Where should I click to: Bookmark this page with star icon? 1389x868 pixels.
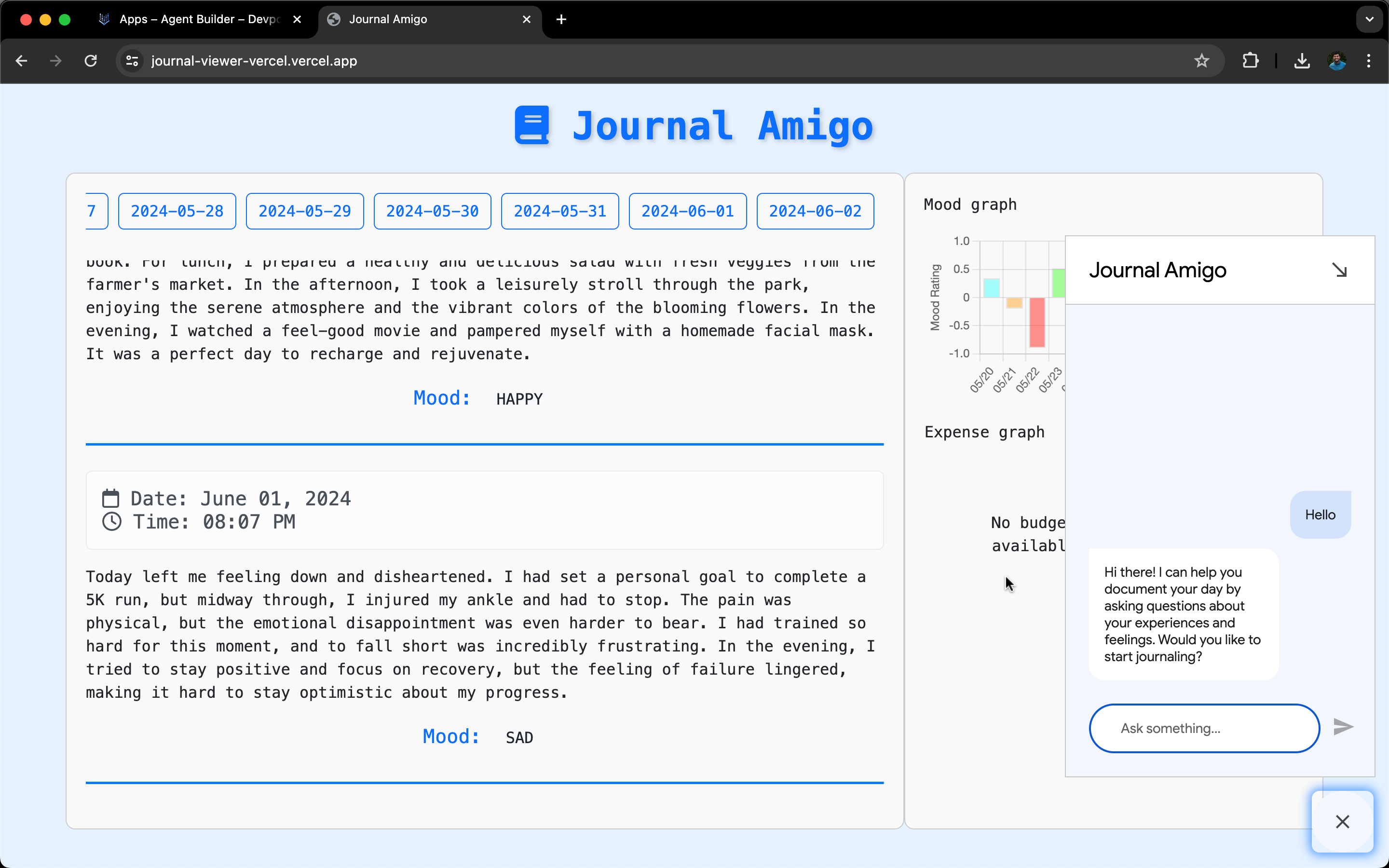click(x=1201, y=61)
